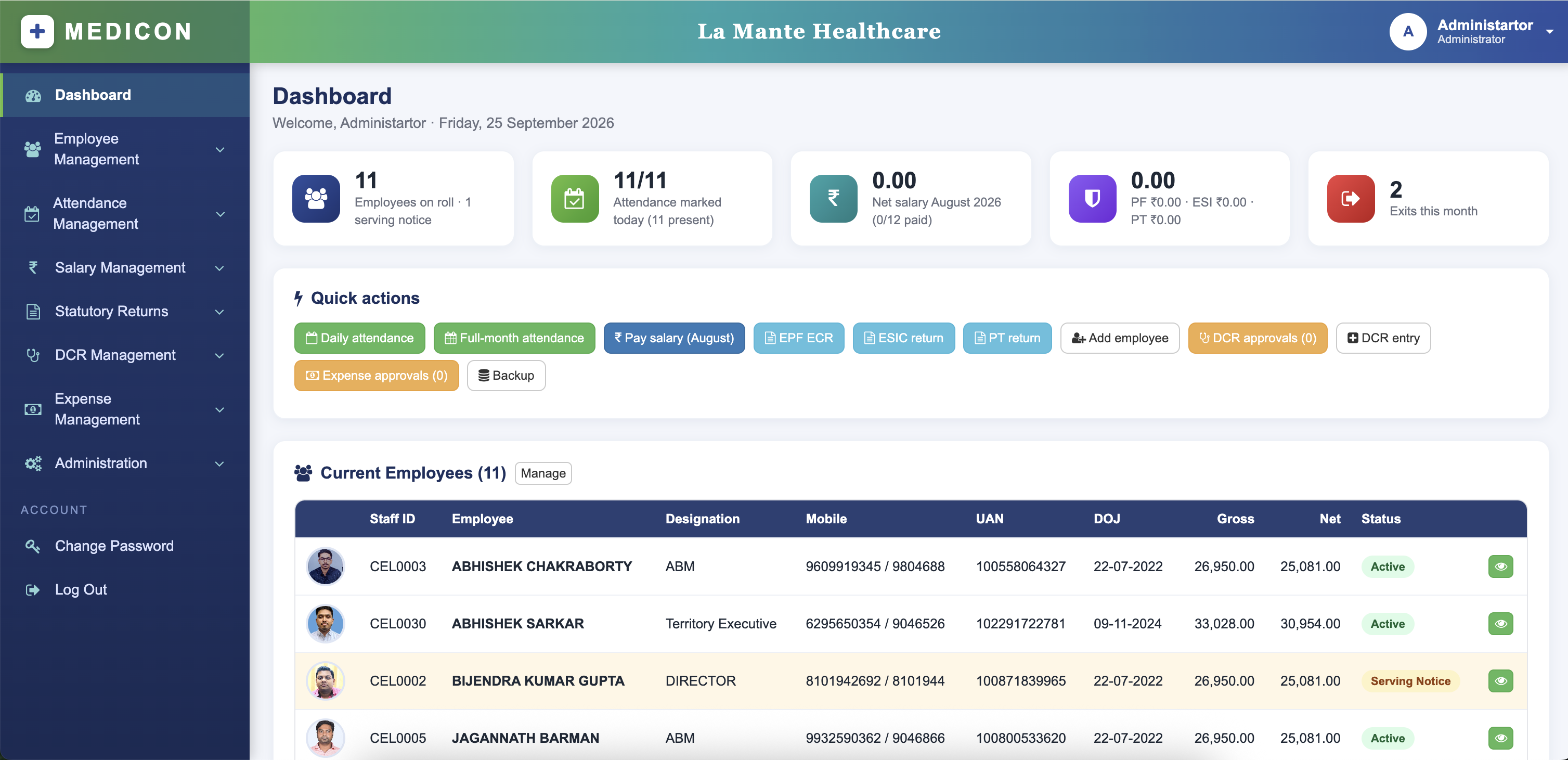Click the blue employees-on-roll card icon
Screen dimensions: 1568x760
coord(316,199)
